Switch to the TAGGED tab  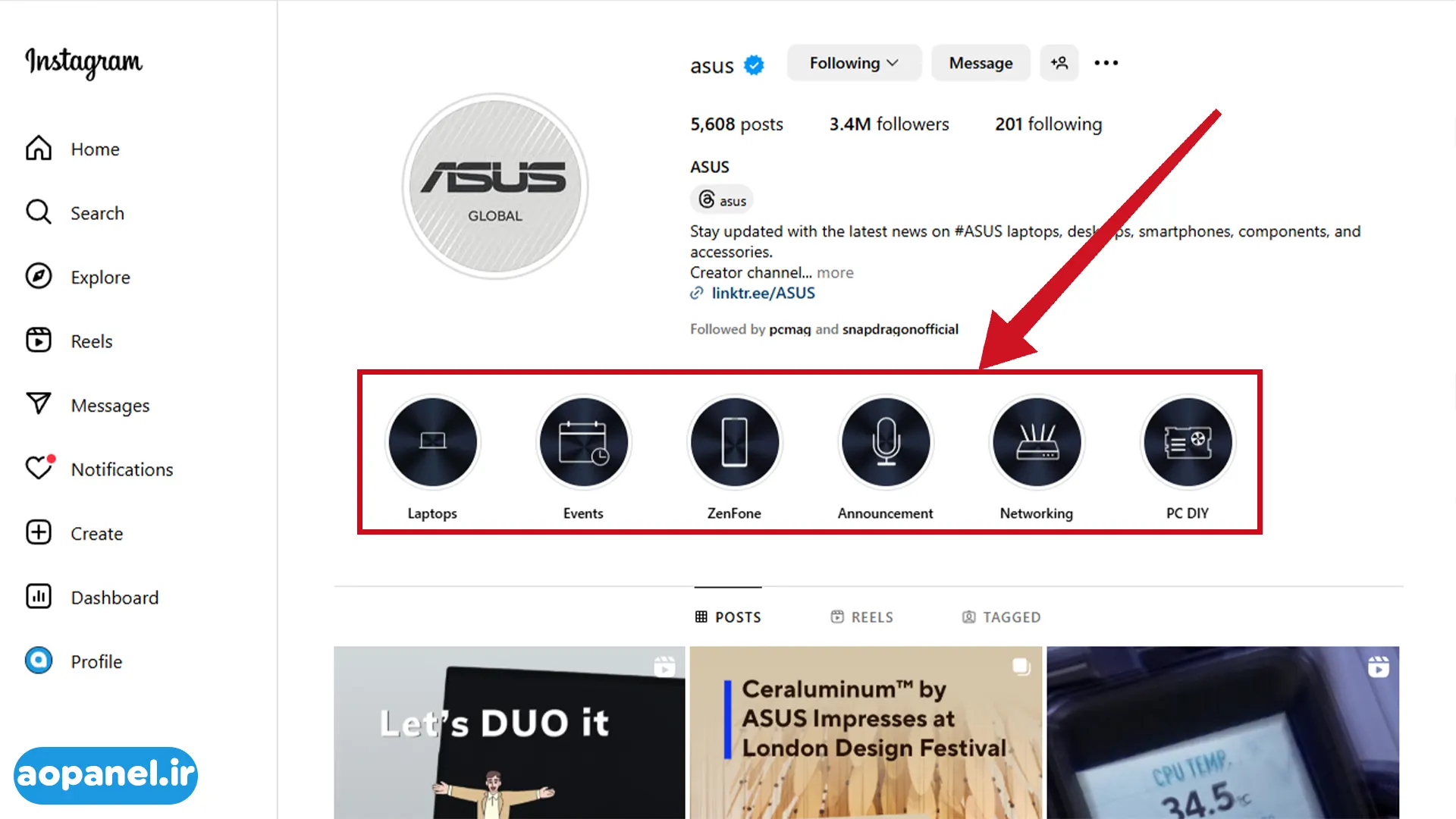pyautogui.click(x=1001, y=617)
